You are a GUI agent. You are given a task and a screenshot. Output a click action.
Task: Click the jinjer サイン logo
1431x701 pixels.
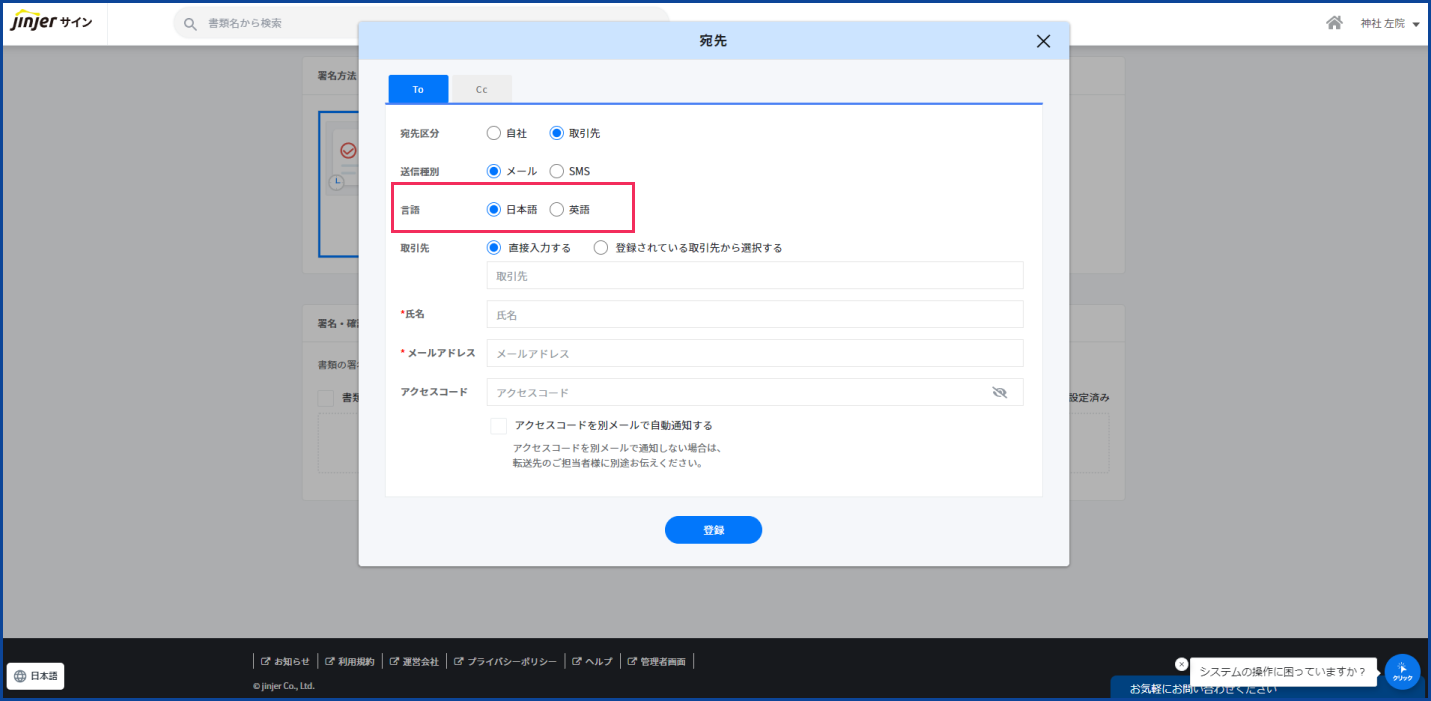[x=52, y=22]
